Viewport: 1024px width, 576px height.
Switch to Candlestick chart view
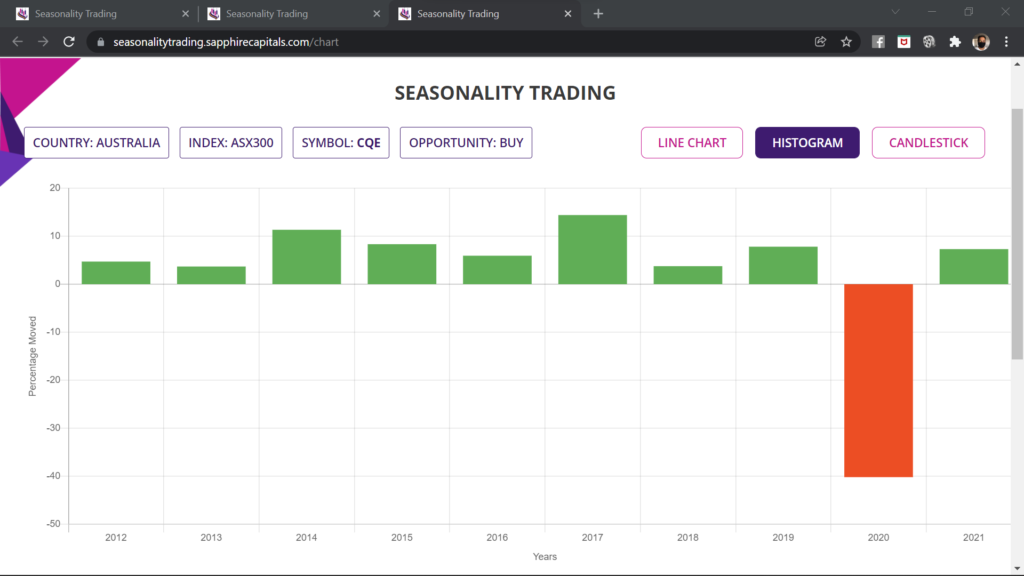click(928, 143)
